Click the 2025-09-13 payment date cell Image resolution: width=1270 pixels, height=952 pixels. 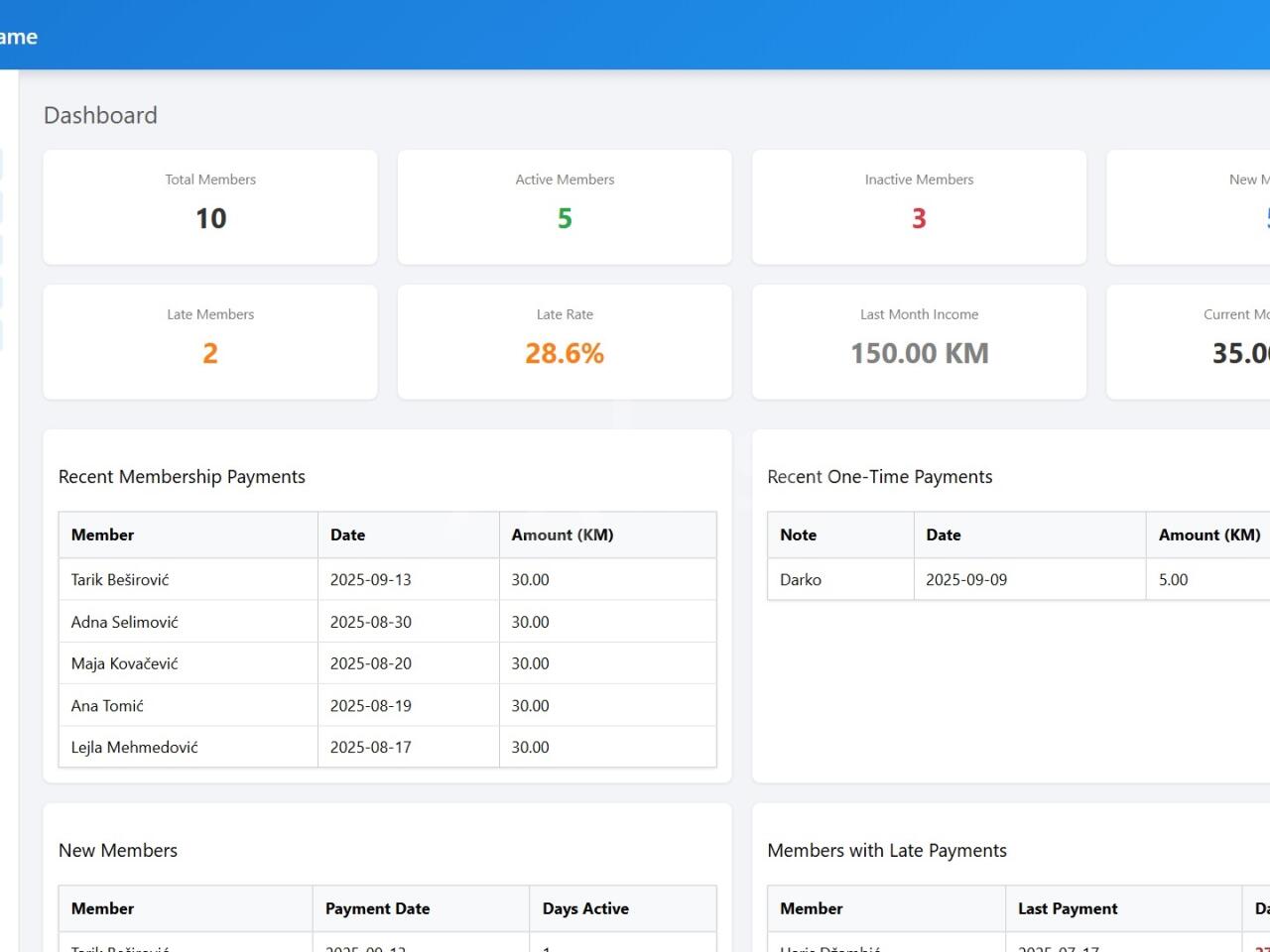pos(370,580)
